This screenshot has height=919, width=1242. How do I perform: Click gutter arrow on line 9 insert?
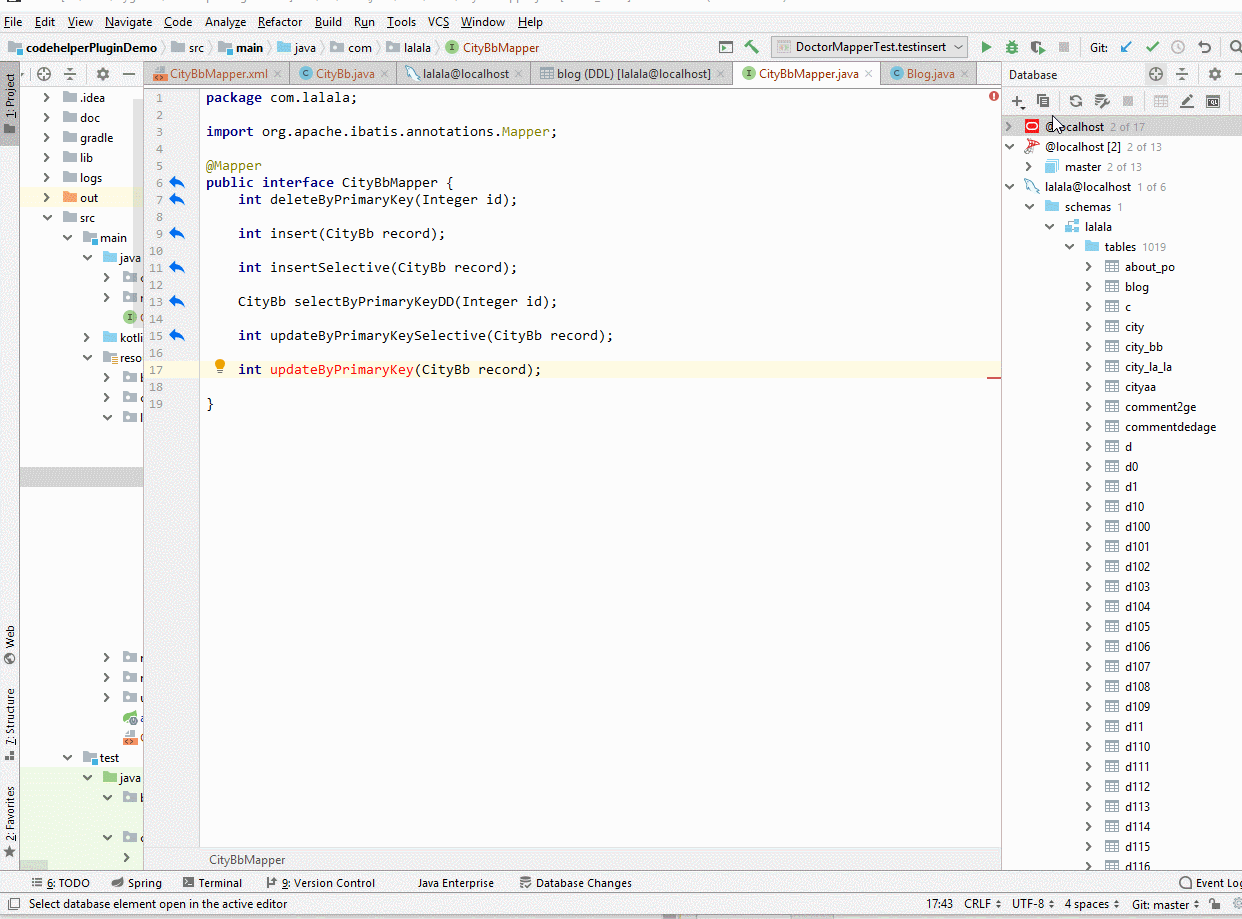tap(177, 233)
